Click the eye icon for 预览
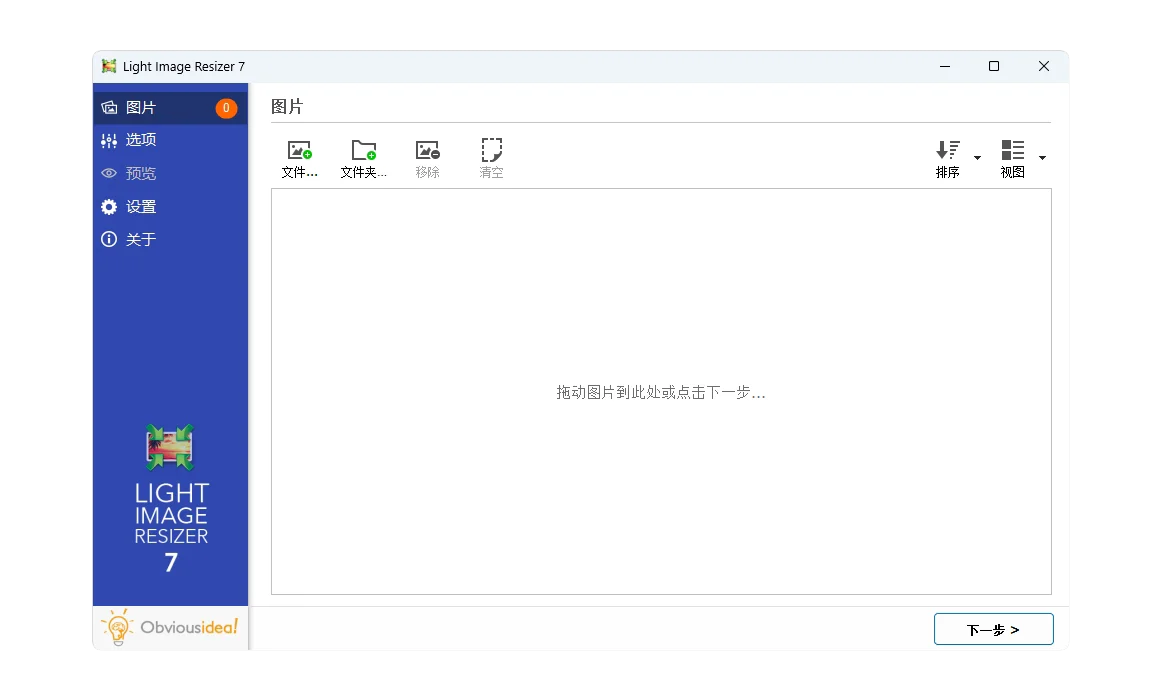The height and width of the screenshot is (694, 1152). coord(109,173)
